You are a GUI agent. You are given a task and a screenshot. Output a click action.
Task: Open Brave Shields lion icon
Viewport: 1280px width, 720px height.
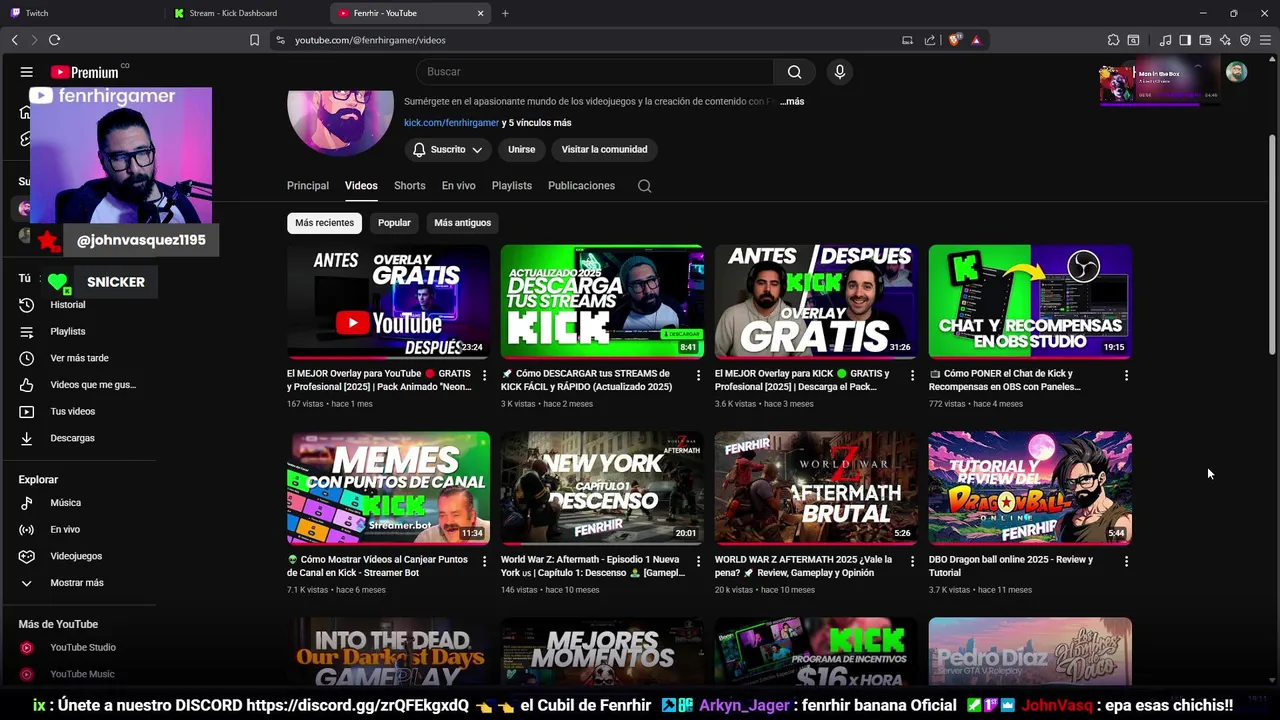pos(955,40)
